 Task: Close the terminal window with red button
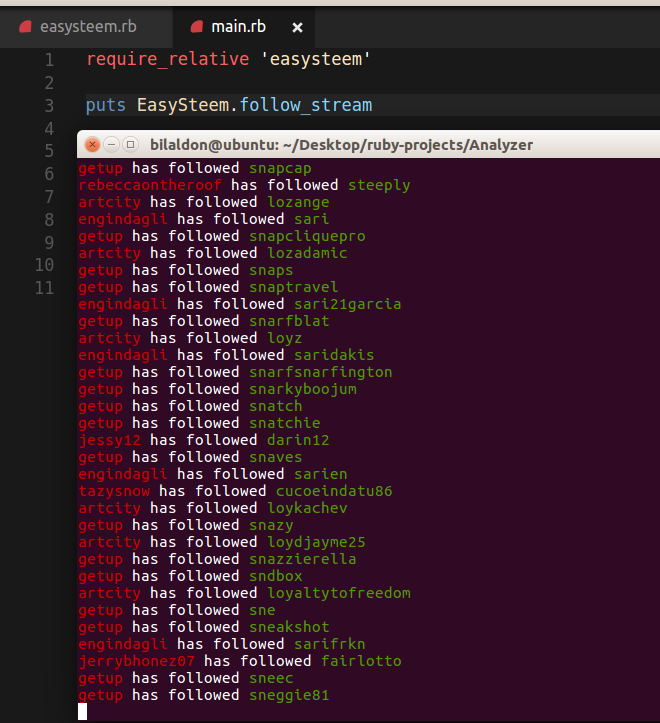92,145
